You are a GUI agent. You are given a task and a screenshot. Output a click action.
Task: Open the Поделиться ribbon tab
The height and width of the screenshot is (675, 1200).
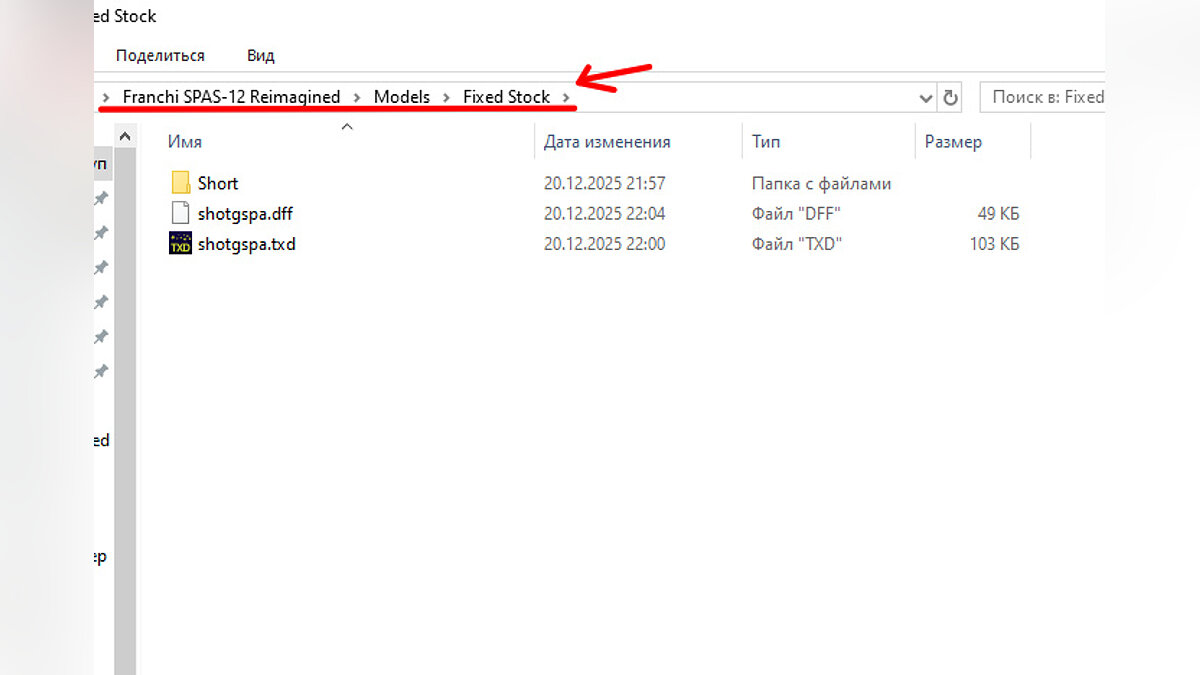[160, 55]
